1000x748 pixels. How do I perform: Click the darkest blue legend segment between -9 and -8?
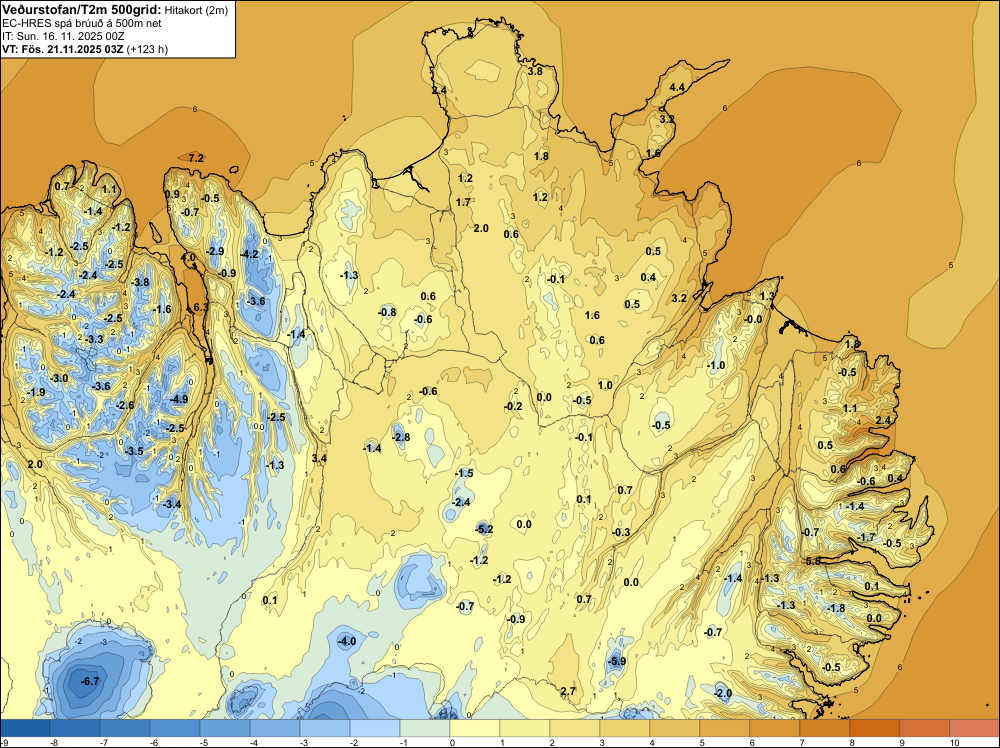click(26, 728)
